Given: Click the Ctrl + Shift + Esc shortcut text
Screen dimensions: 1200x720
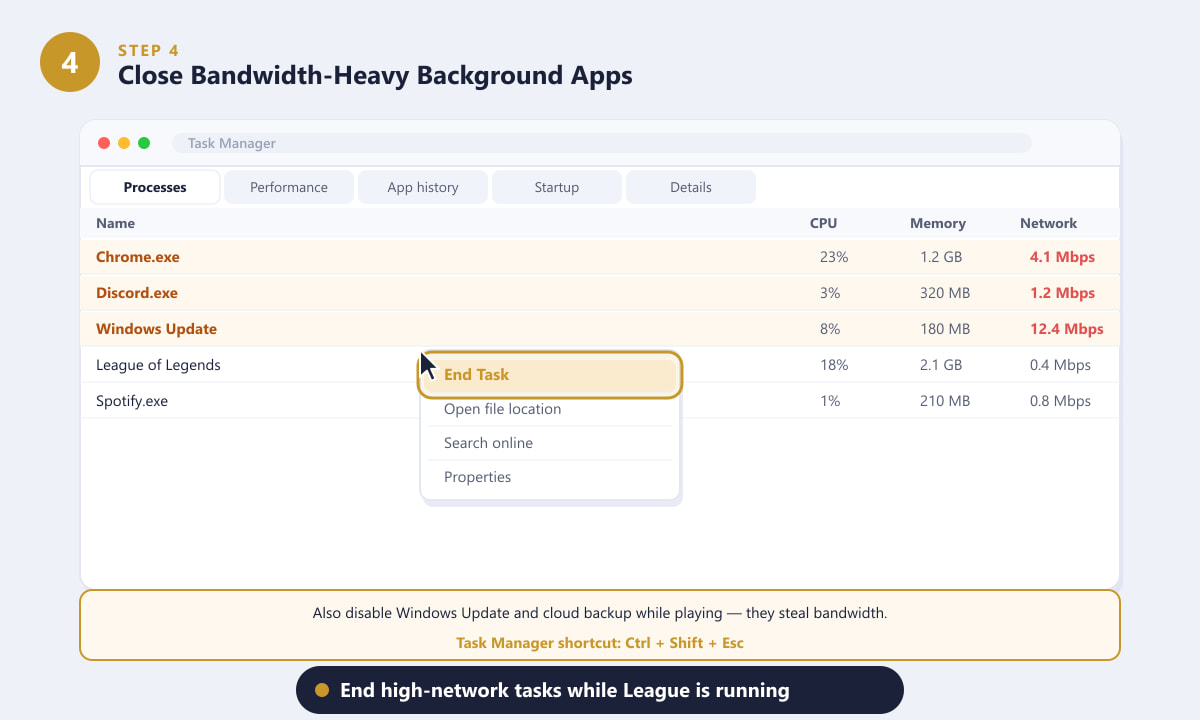Looking at the screenshot, I should point(684,643).
